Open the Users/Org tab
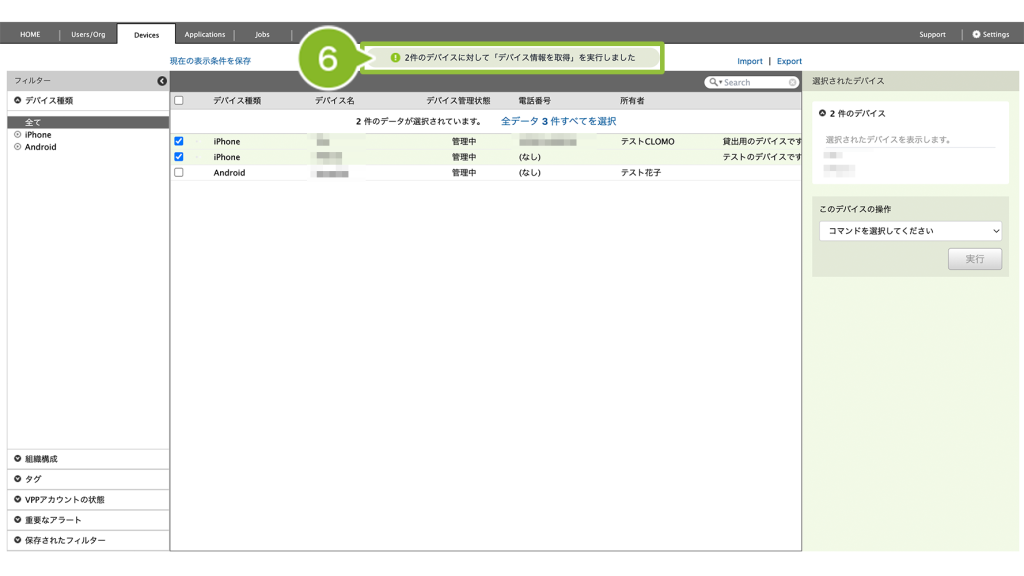This screenshot has width=1024, height=576. 88,34
